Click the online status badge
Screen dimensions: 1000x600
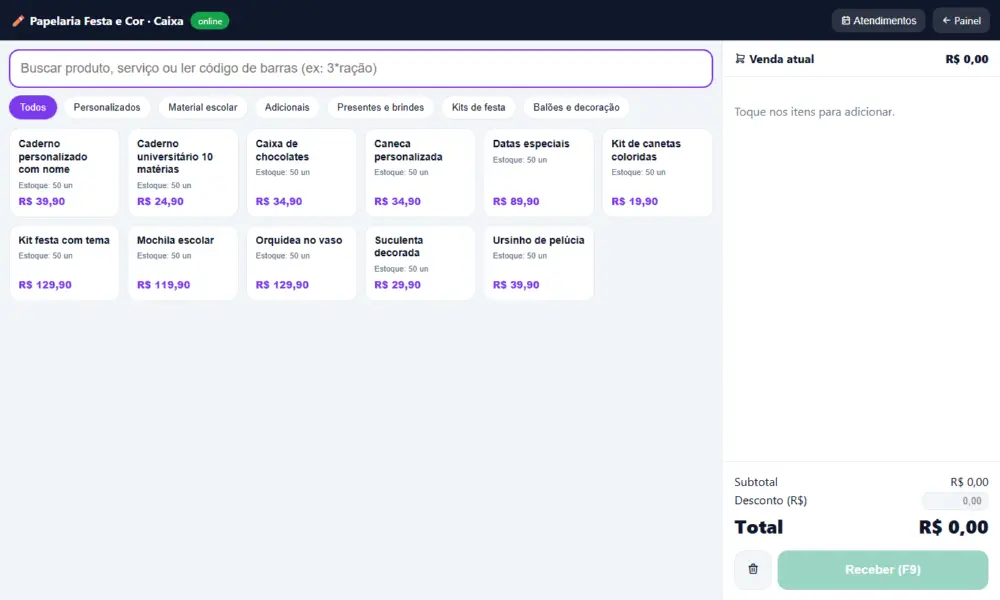(210, 21)
